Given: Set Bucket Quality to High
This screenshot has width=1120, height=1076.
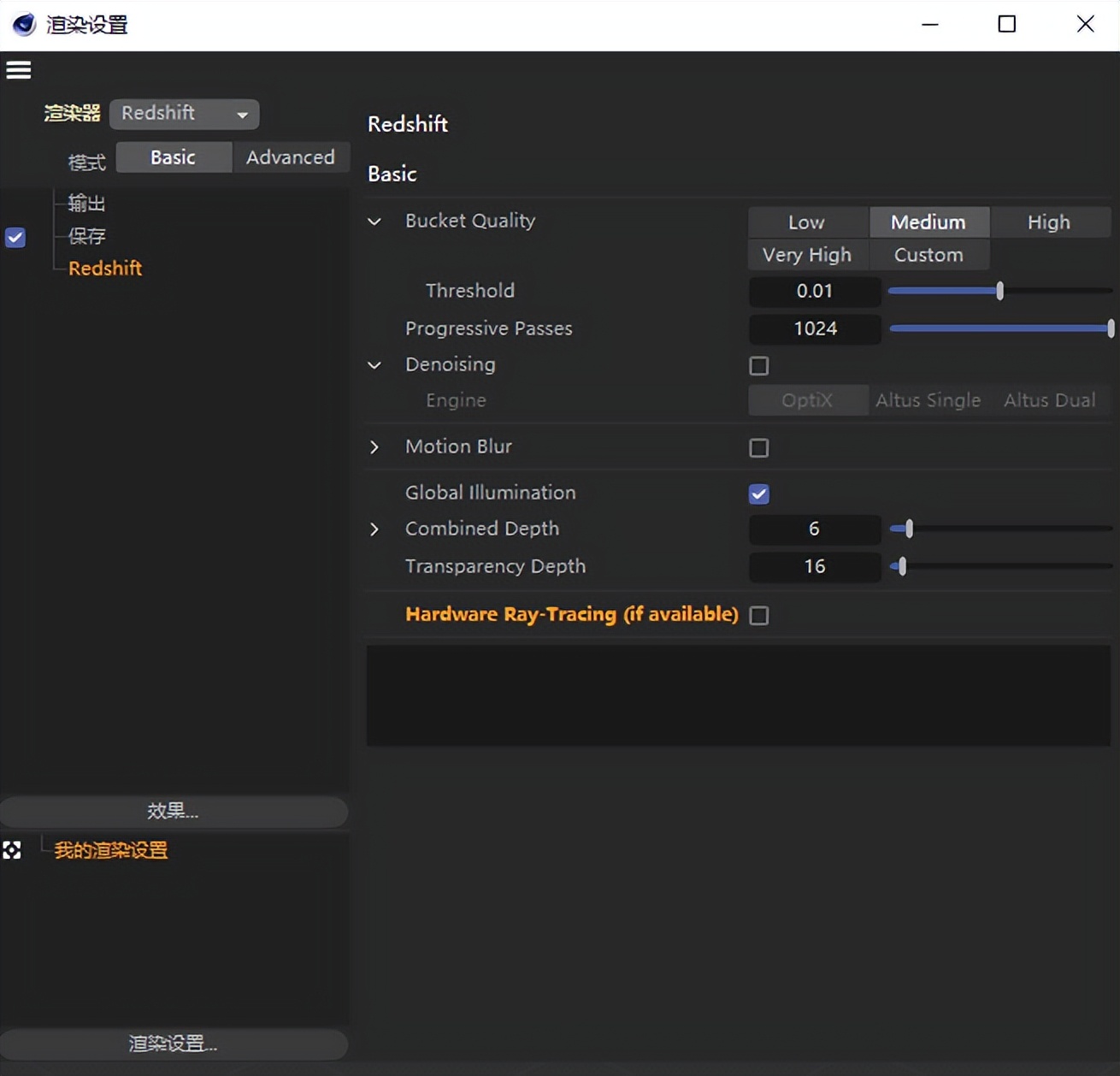Looking at the screenshot, I should pos(1049,222).
